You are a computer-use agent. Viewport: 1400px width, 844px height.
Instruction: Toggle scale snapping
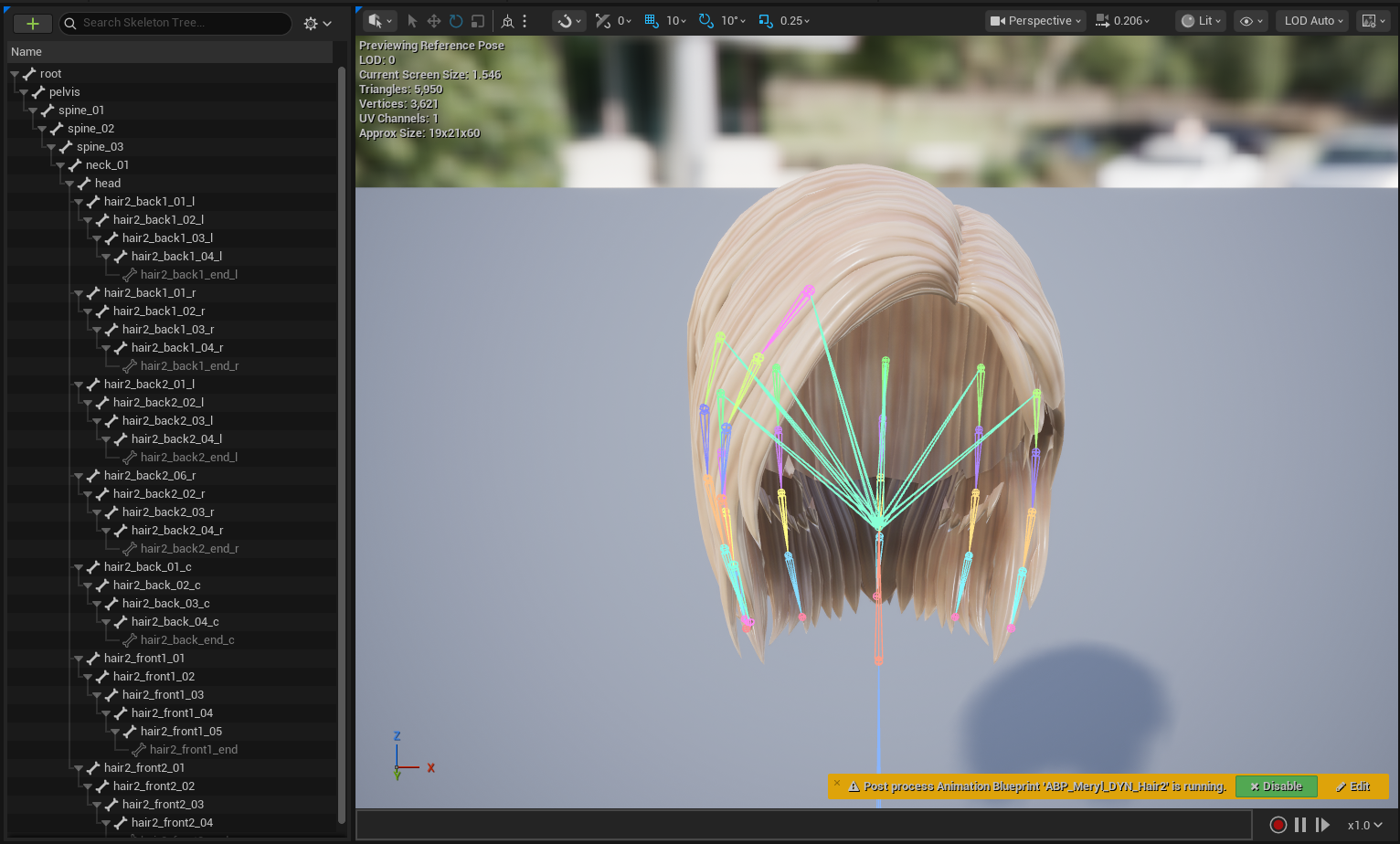(766, 21)
